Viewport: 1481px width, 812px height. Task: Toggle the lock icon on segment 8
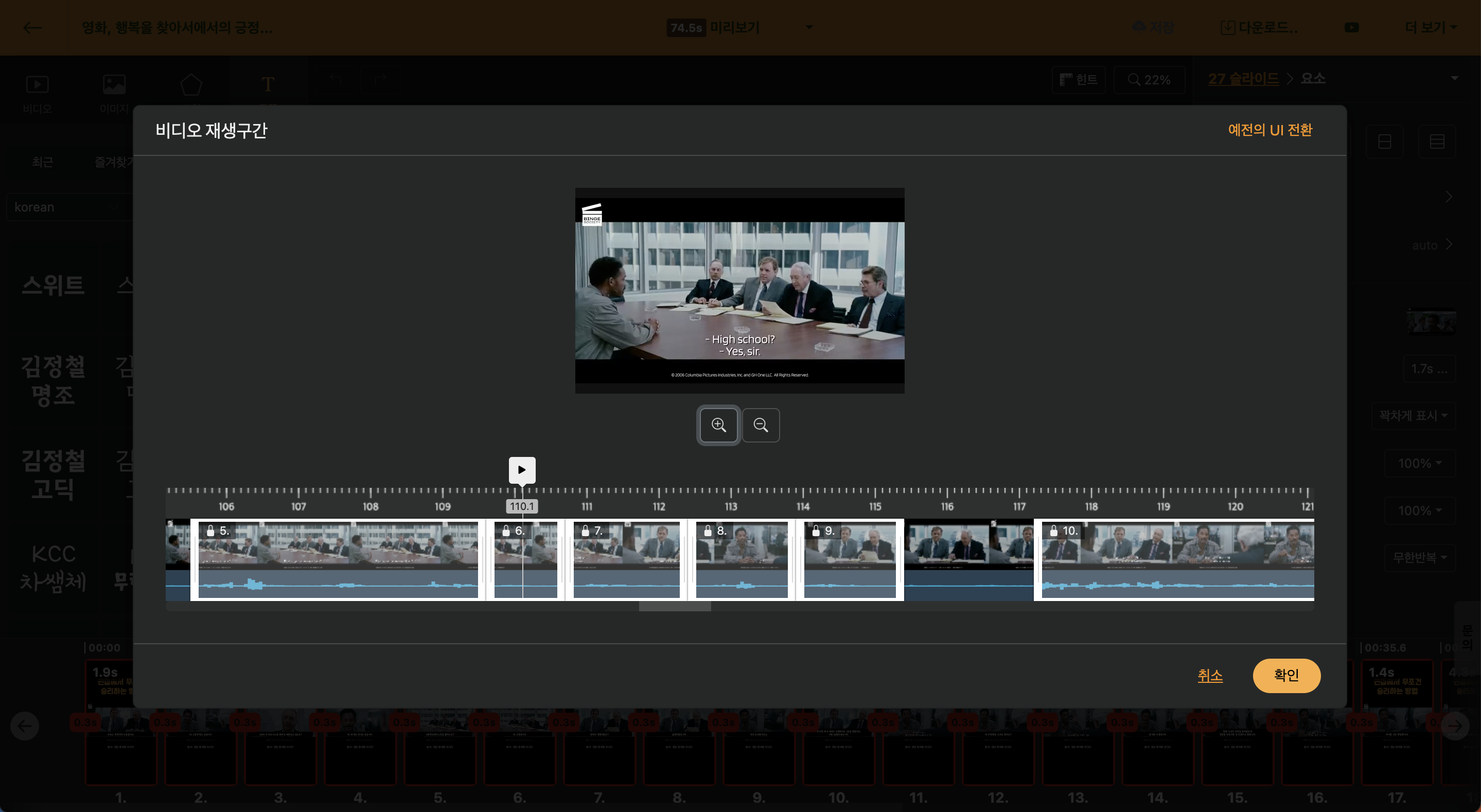tap(708, 531)
